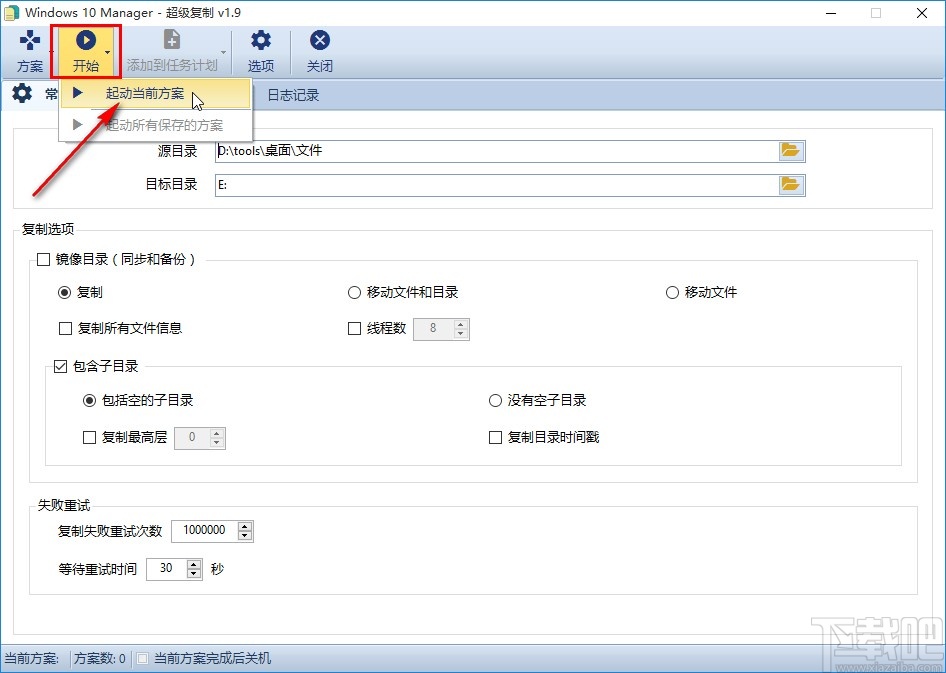Viewport: 946px width, 673px height.
Task: Enable the 镜像目录（同步和备份） checkbox
Action: [x=42, y=259]
